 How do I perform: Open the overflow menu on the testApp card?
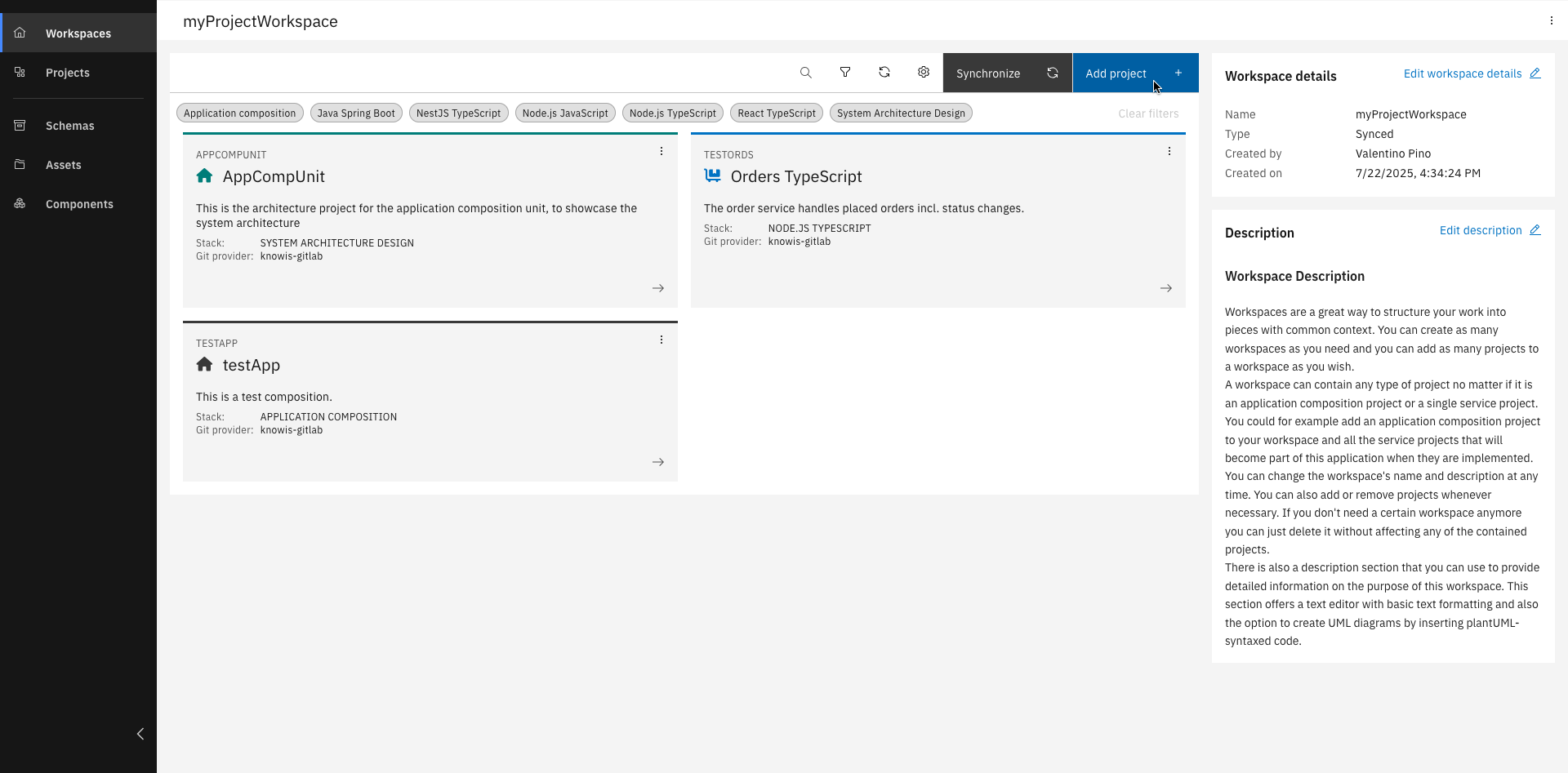tap(661, 339)
